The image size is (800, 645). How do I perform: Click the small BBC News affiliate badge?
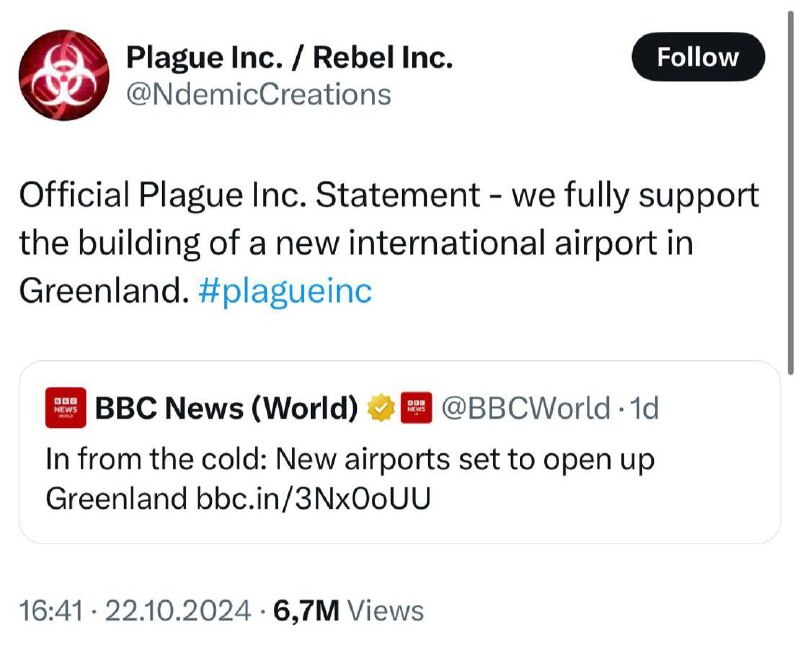point(416,408)
